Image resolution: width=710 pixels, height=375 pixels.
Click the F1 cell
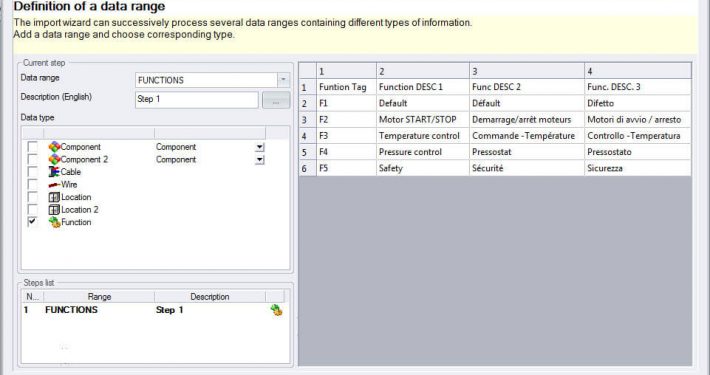346,103
